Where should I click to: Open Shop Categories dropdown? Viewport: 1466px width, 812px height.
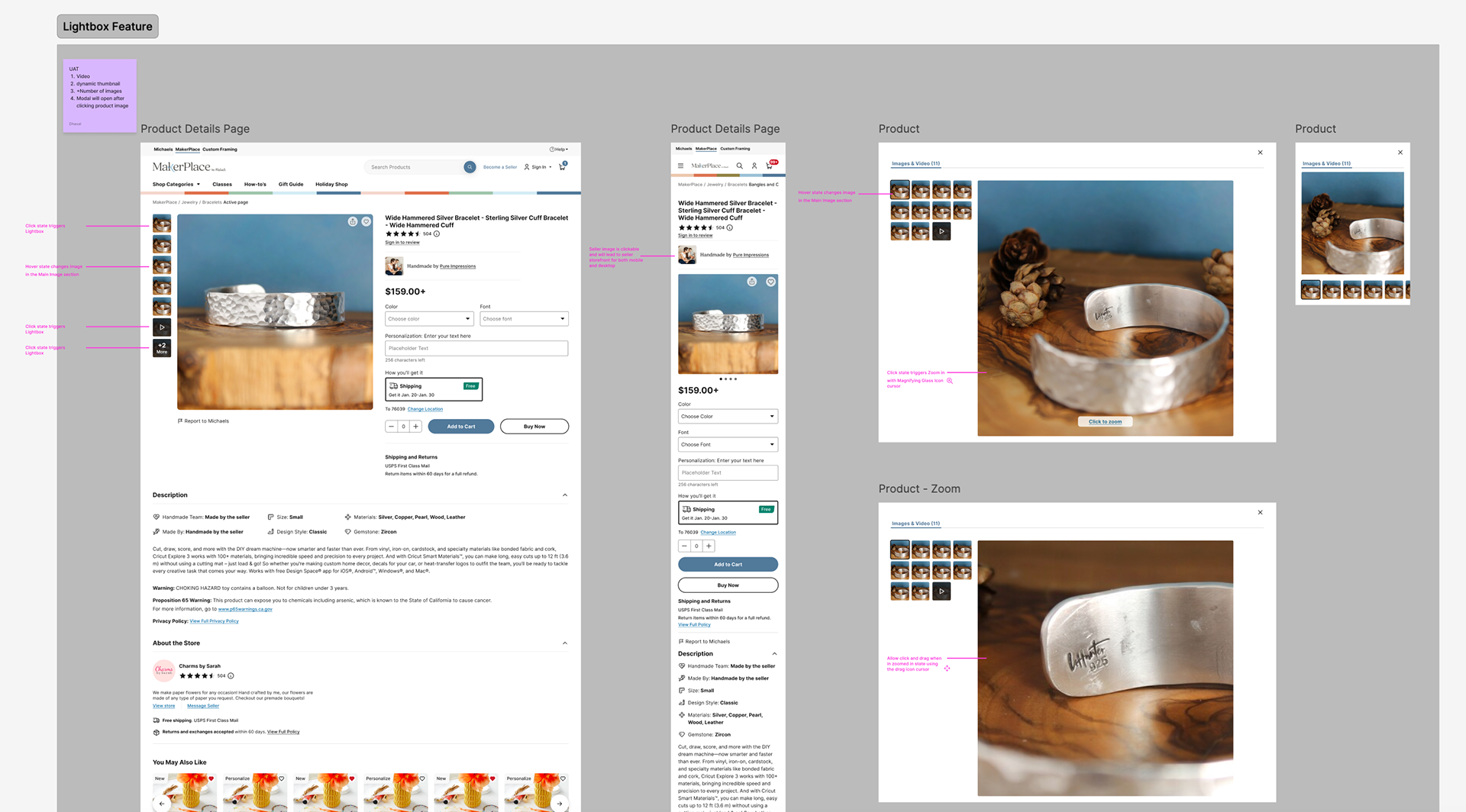pyautogui.click(x=176, y=185)
